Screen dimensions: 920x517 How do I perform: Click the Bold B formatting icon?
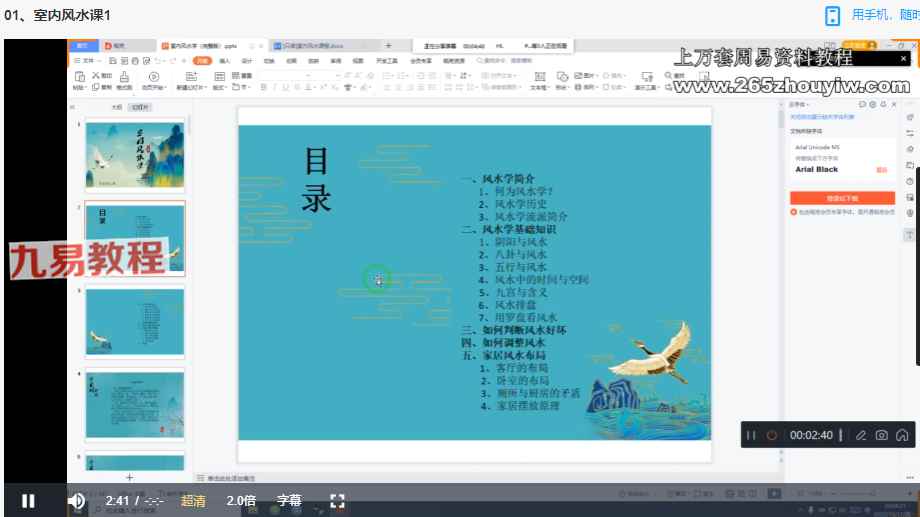[x=263, y=87]
